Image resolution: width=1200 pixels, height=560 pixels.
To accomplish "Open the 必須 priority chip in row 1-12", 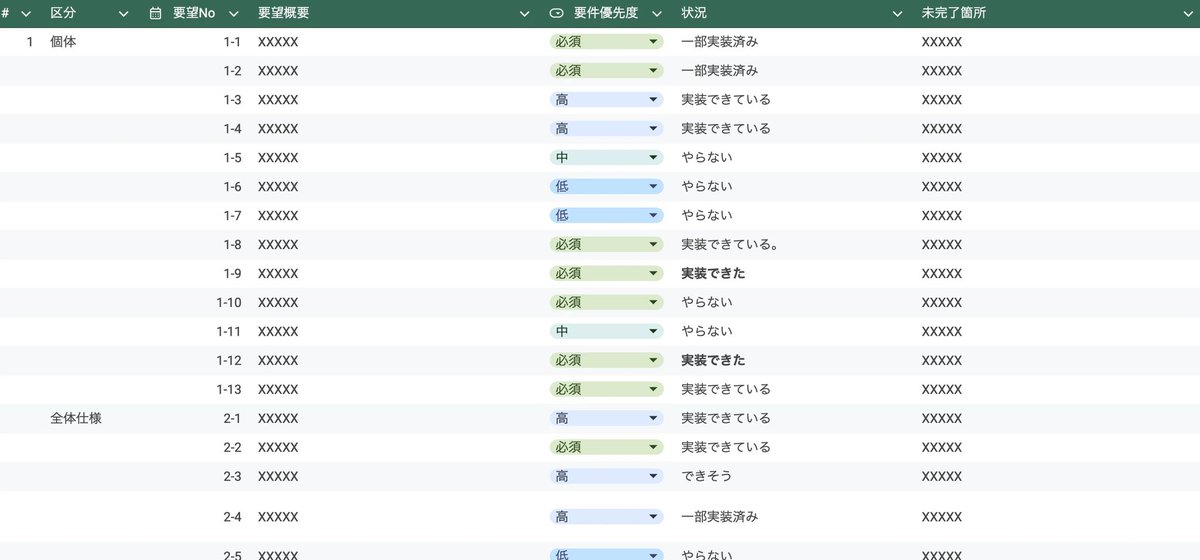I will pyautogui.click(x=606, y=361).
